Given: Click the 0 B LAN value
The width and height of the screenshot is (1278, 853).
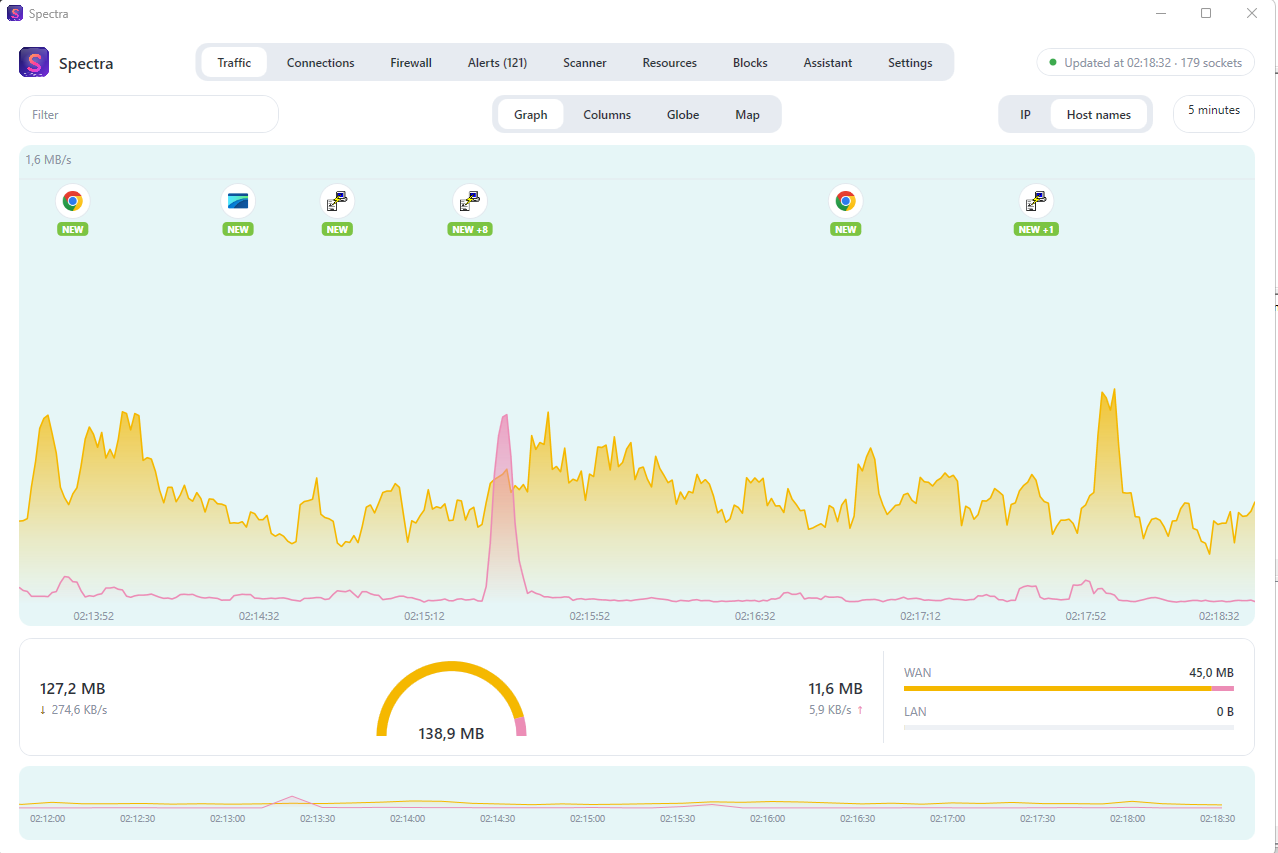Looking at the screenshot, I should (x=1225, y=712).
